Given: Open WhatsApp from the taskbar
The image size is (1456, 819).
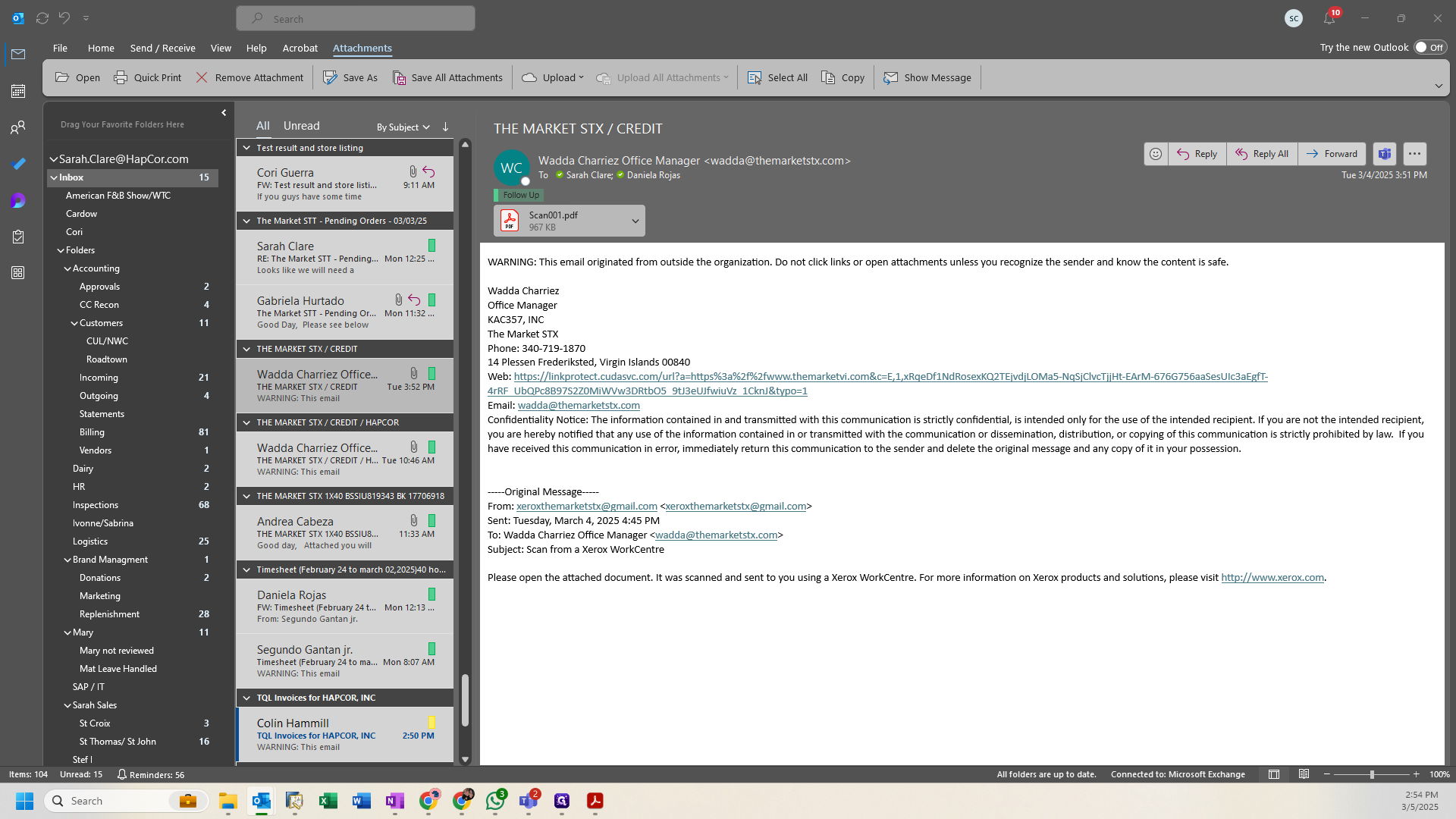Looking at the screenshot, I should pyautogui.click(x=496, y=801).
